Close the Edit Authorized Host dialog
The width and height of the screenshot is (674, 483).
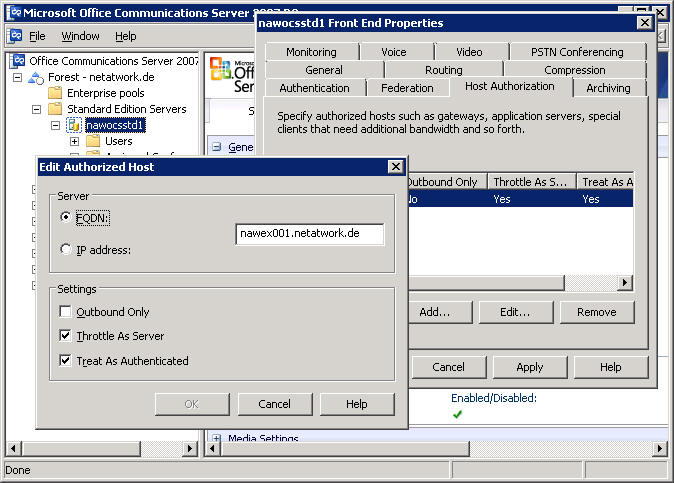(396, 167)
